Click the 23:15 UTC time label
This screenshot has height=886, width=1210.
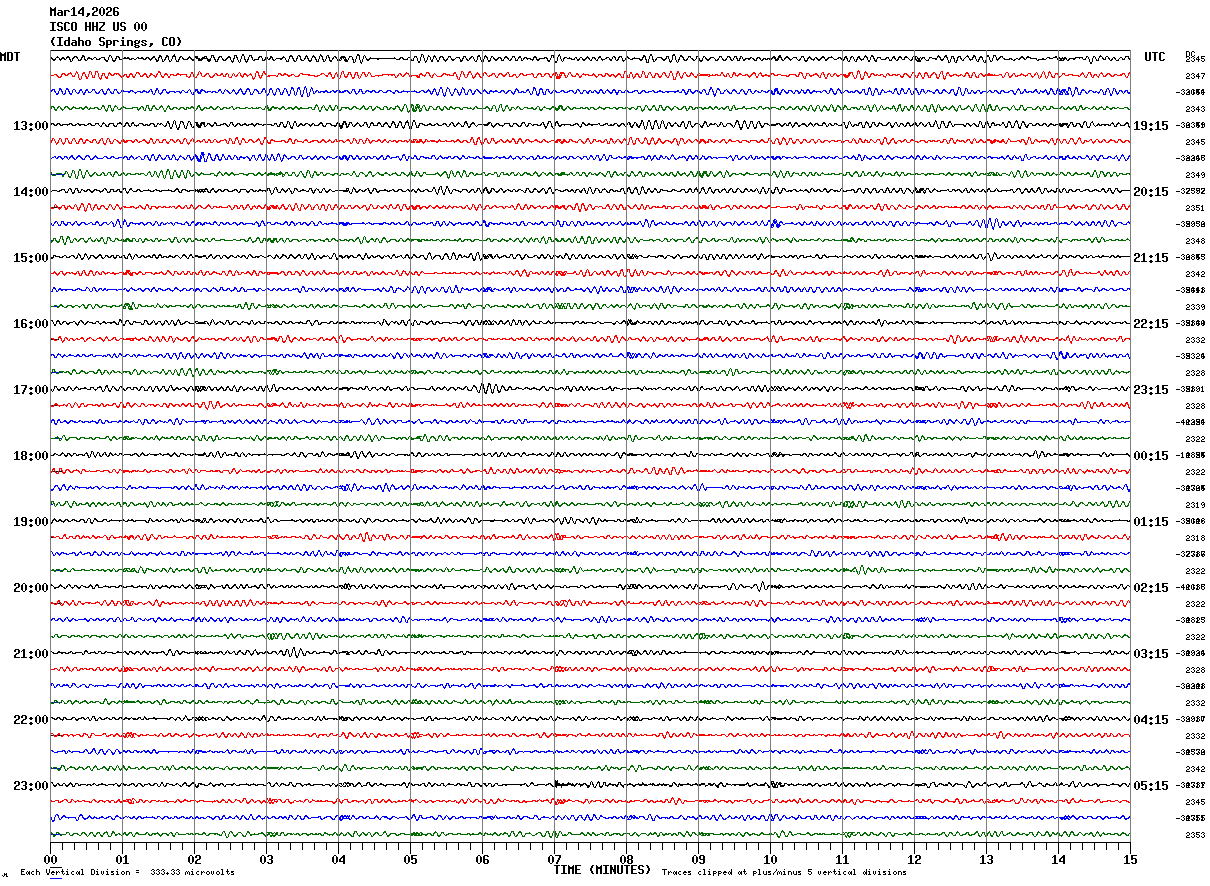[x=1151, y=390]
